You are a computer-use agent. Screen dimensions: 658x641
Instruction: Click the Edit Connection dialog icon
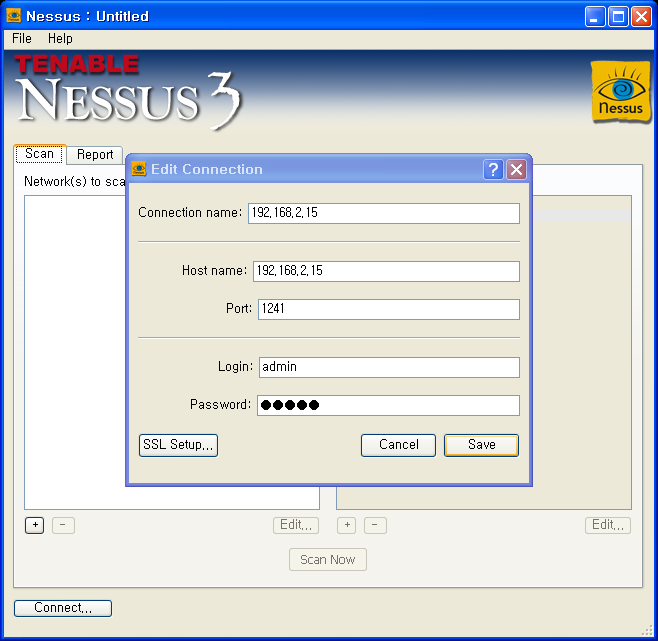pos(139,169)
